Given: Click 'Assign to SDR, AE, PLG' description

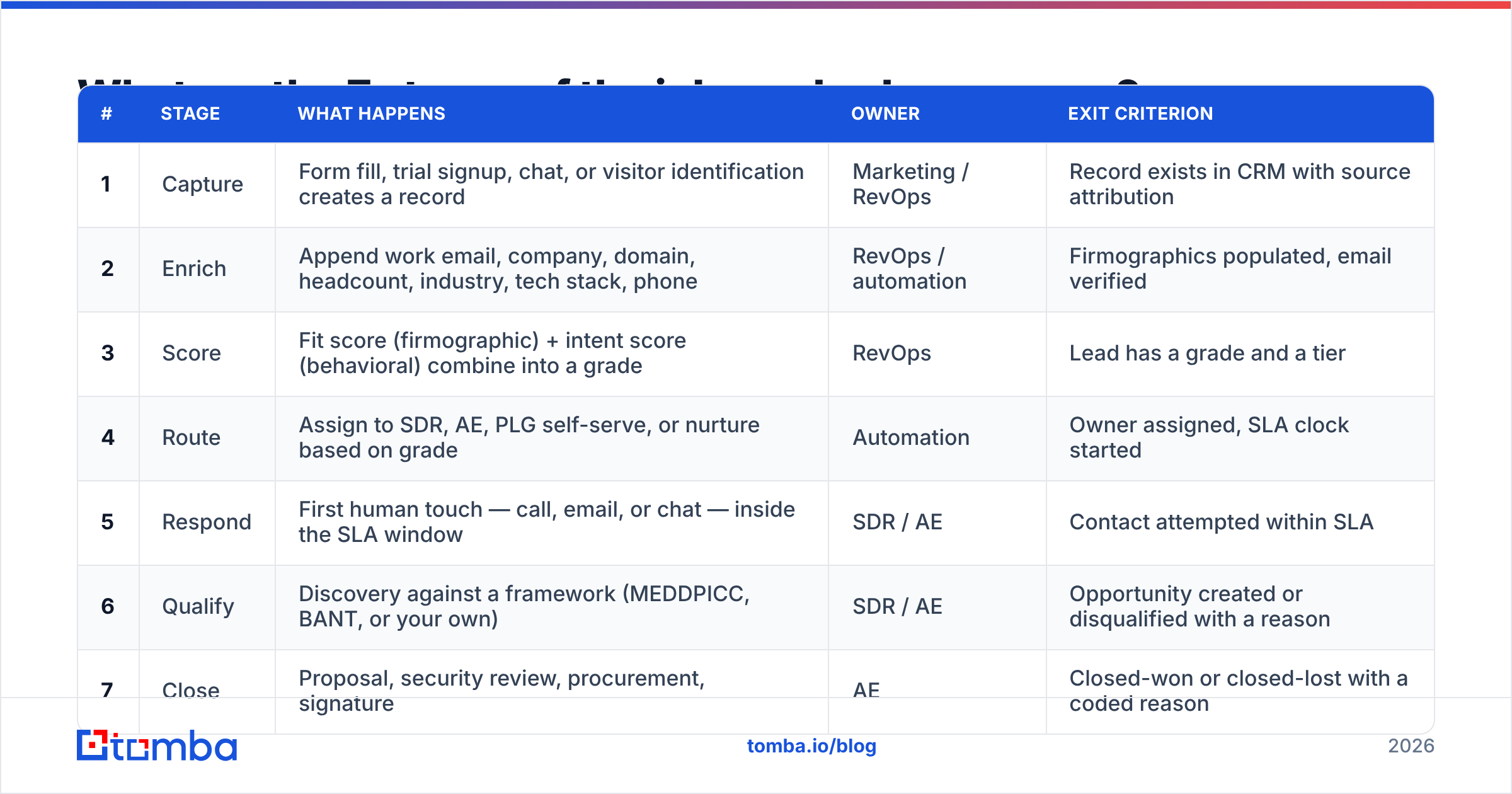Looking at the screenshot, I should (x=552, y=438).
